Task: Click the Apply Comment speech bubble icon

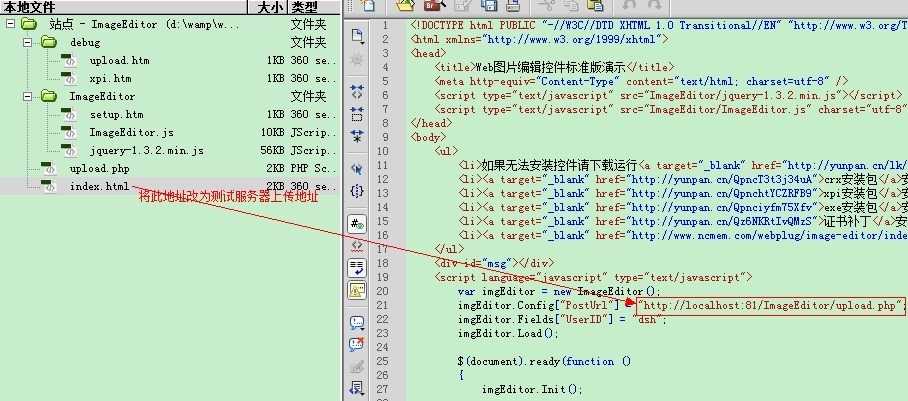Action: click(357, 323)
